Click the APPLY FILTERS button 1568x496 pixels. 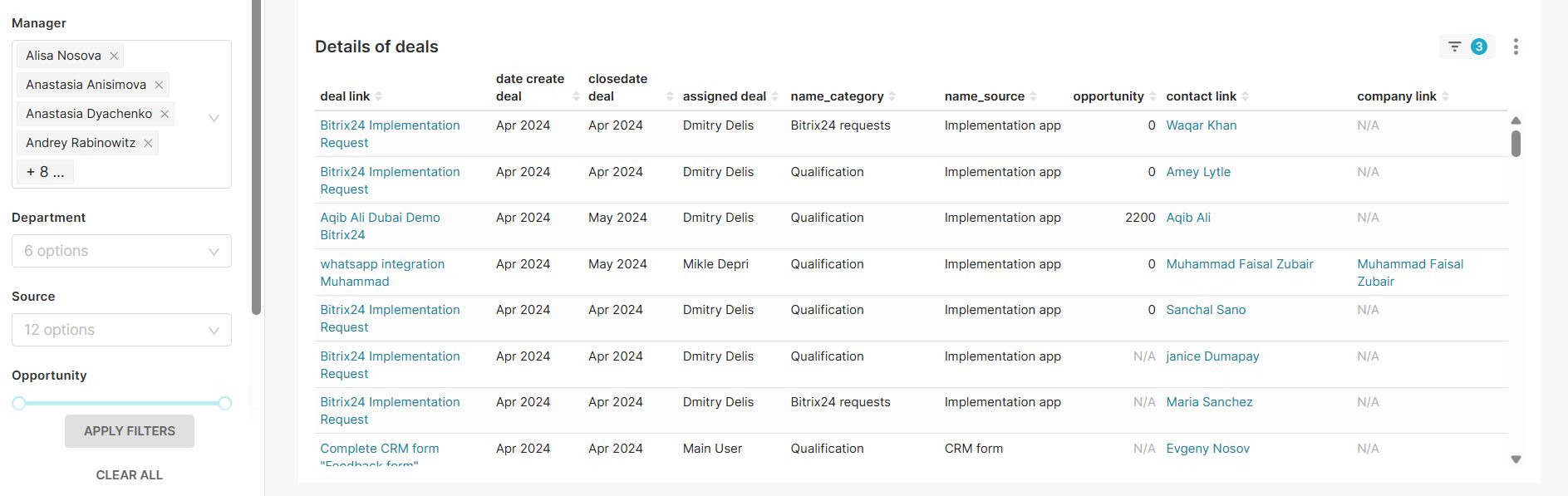pyautogui.click(x=130, y=431)
